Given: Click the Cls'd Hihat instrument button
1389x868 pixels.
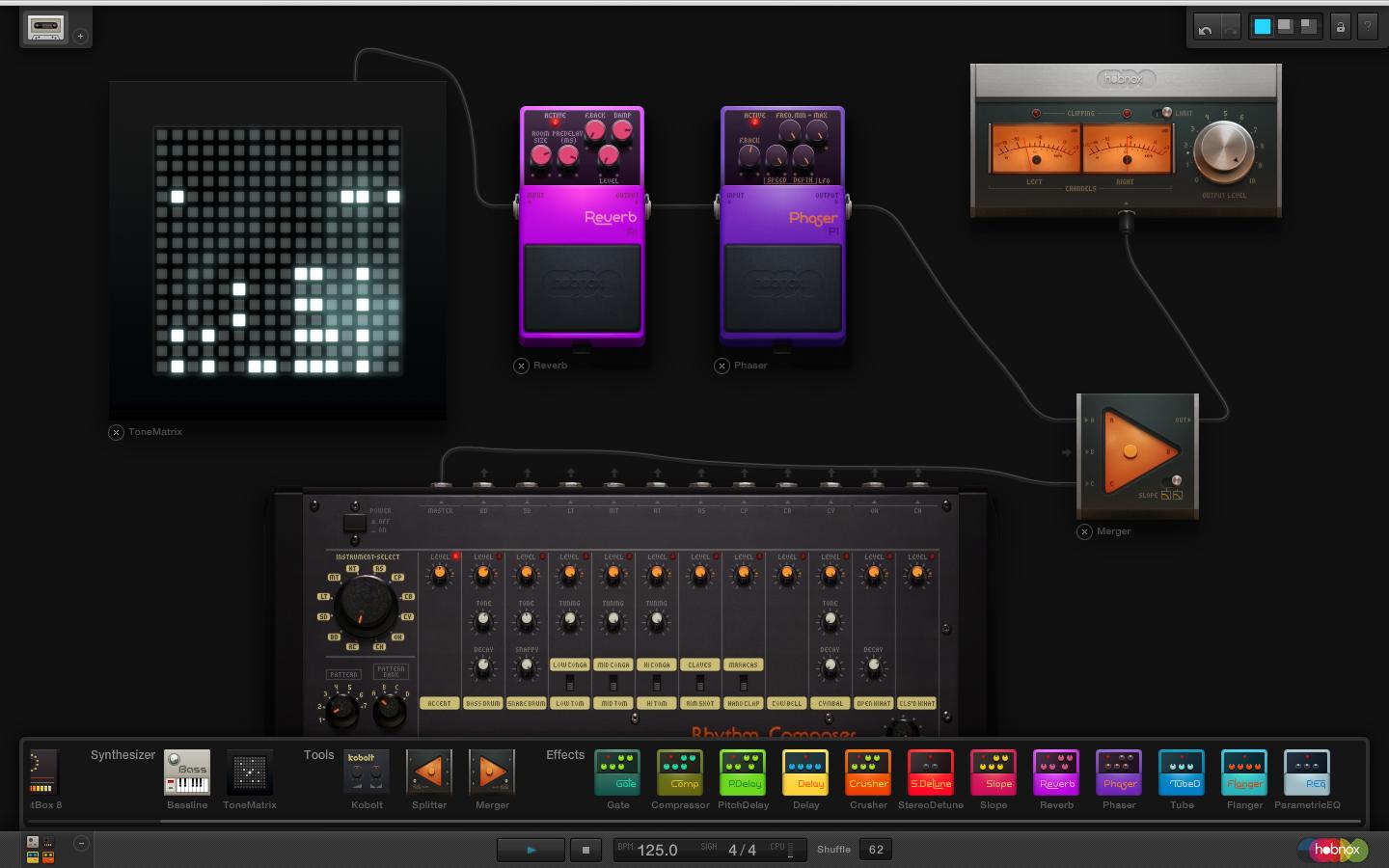Looking at the screenshot, I should click(917, 704).
